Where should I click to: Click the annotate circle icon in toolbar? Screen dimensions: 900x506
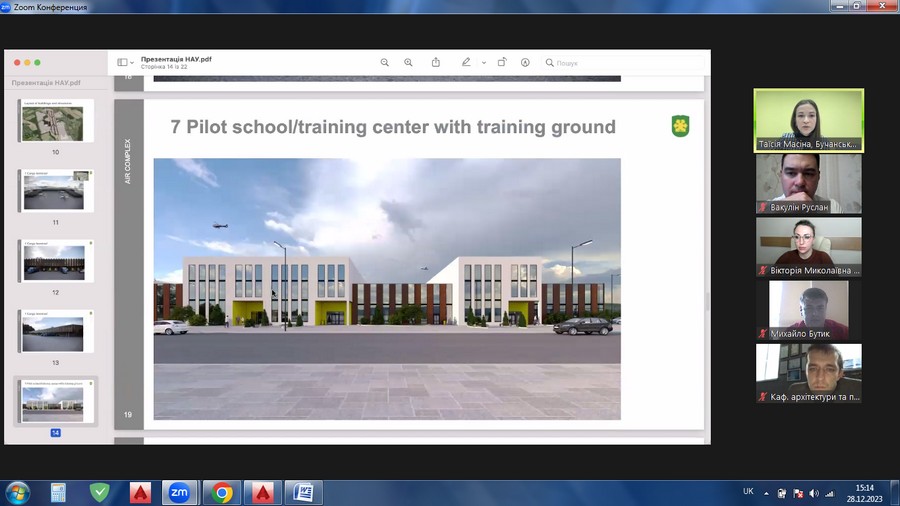tap(525, 62)
